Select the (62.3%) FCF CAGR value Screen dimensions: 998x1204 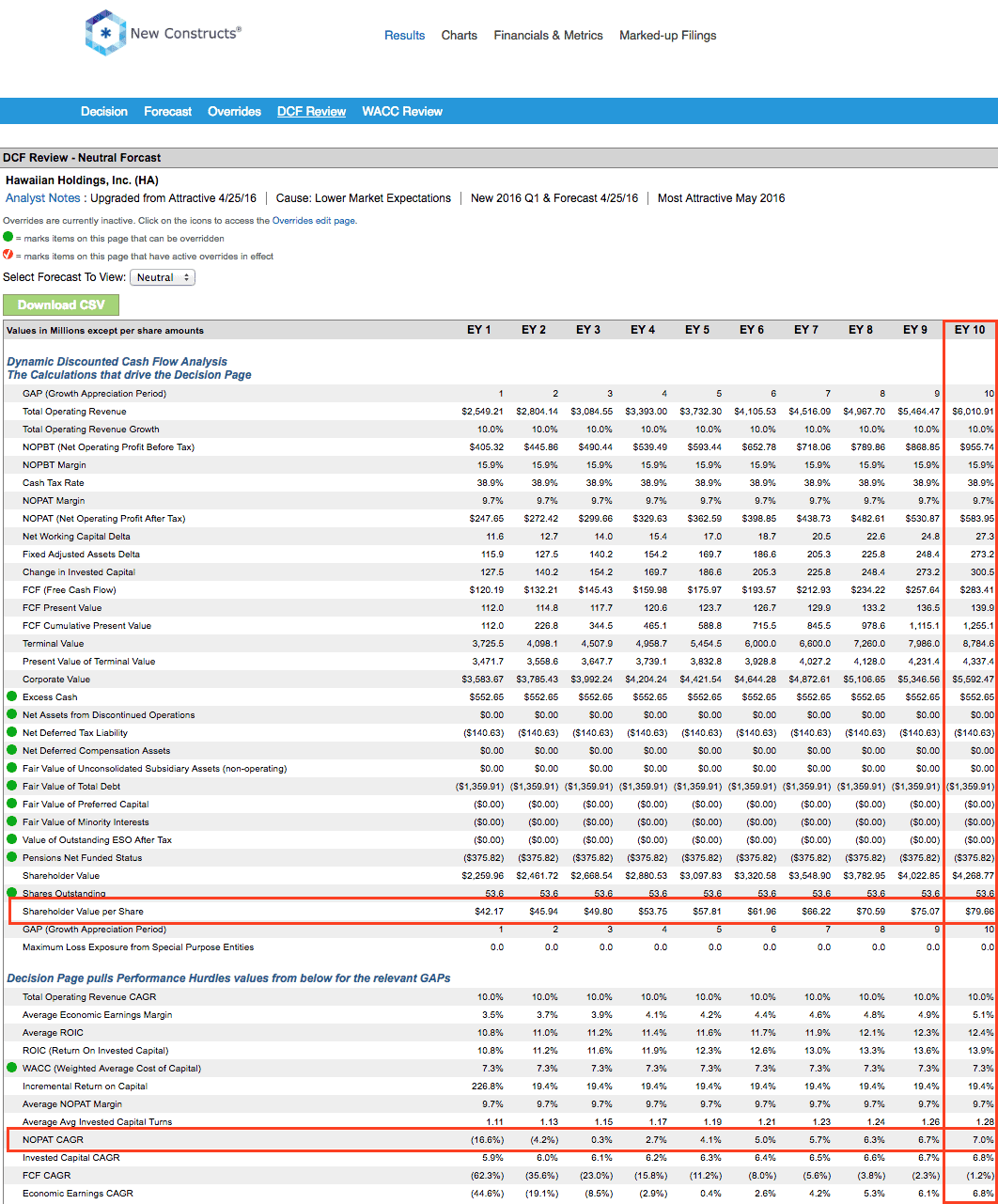click(x=487, y=1175)
